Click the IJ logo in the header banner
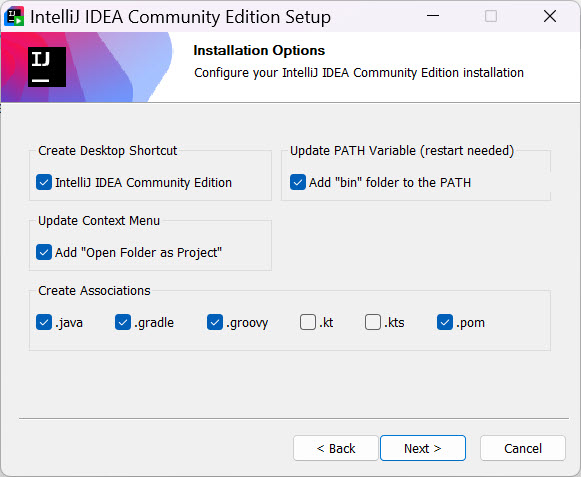 click(x=47, y=67)
